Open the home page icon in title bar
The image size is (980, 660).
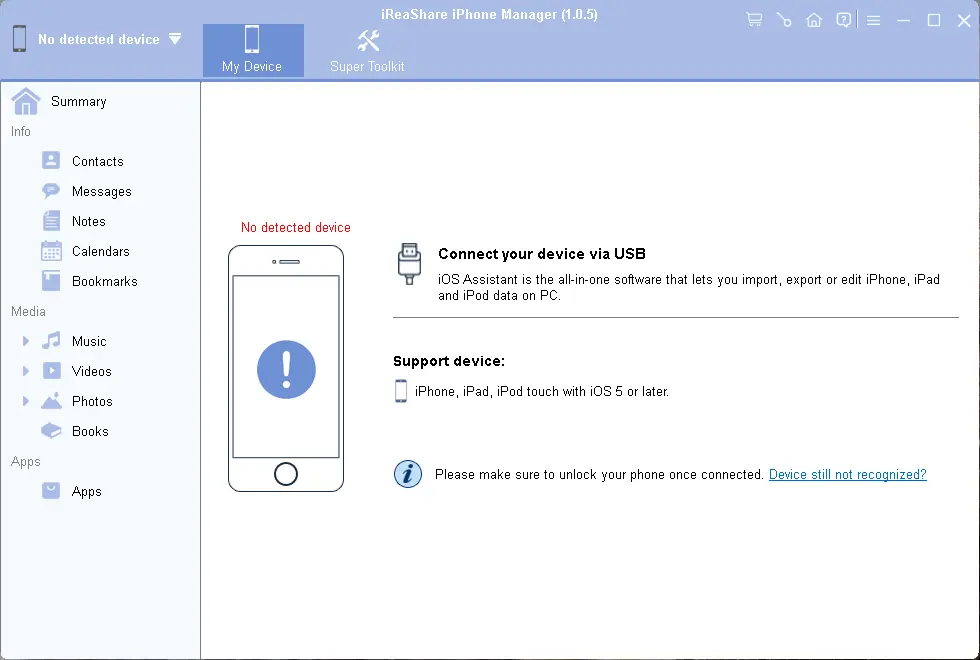[x=814, y=20]
